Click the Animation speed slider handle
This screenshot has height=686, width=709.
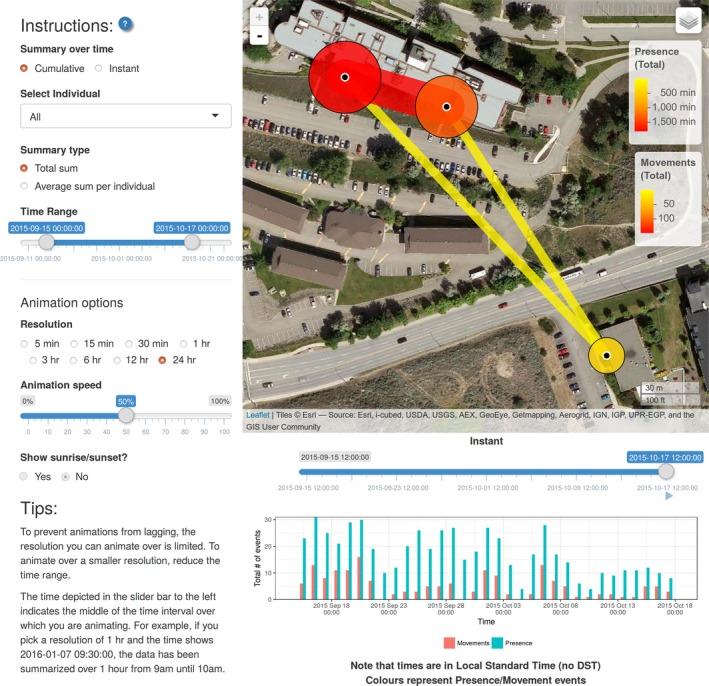tap(126, 416)
